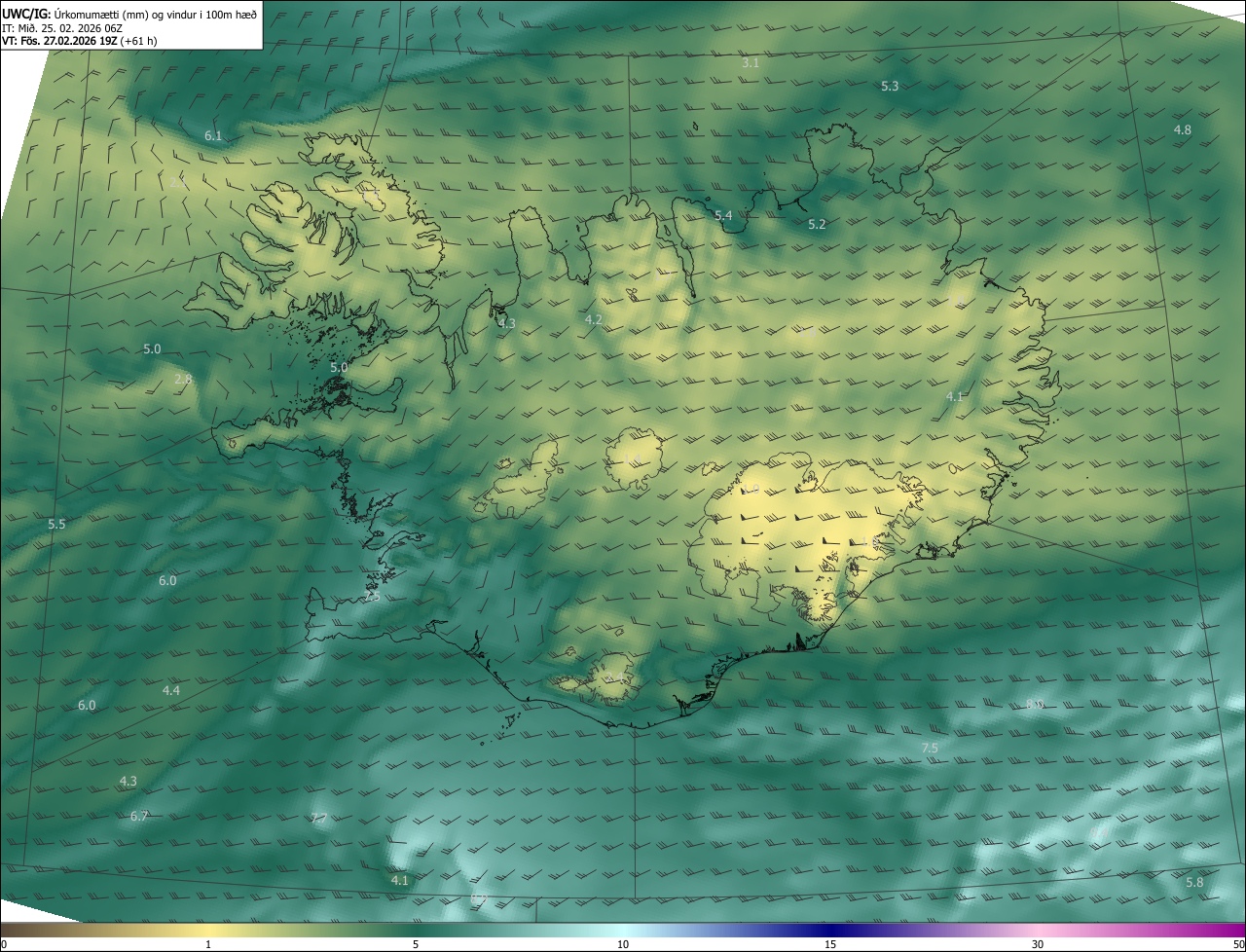The image size is (1246, 952).
Task: Click the map value label 5.3
Action: (890, 86)
